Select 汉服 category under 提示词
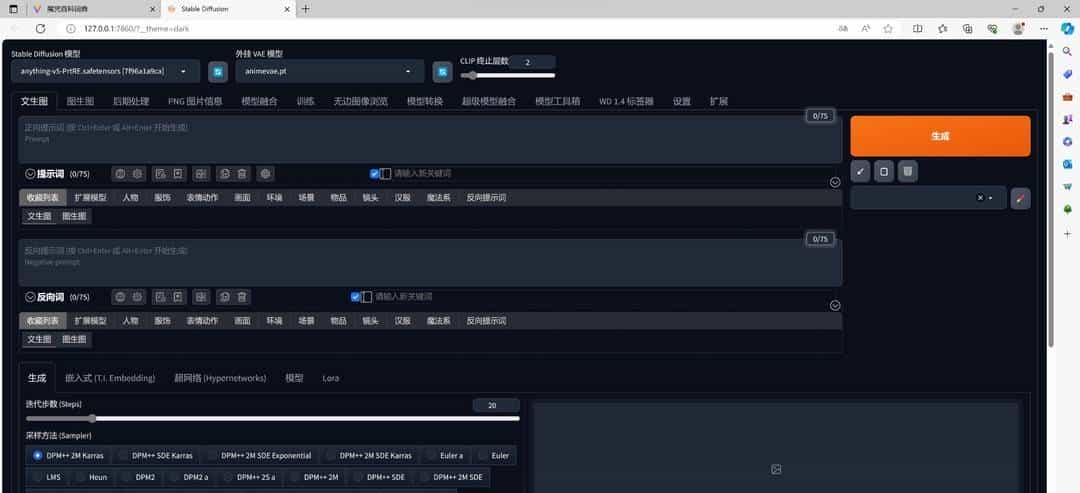This screenshot has width=1080, height=493. point(402,198)
